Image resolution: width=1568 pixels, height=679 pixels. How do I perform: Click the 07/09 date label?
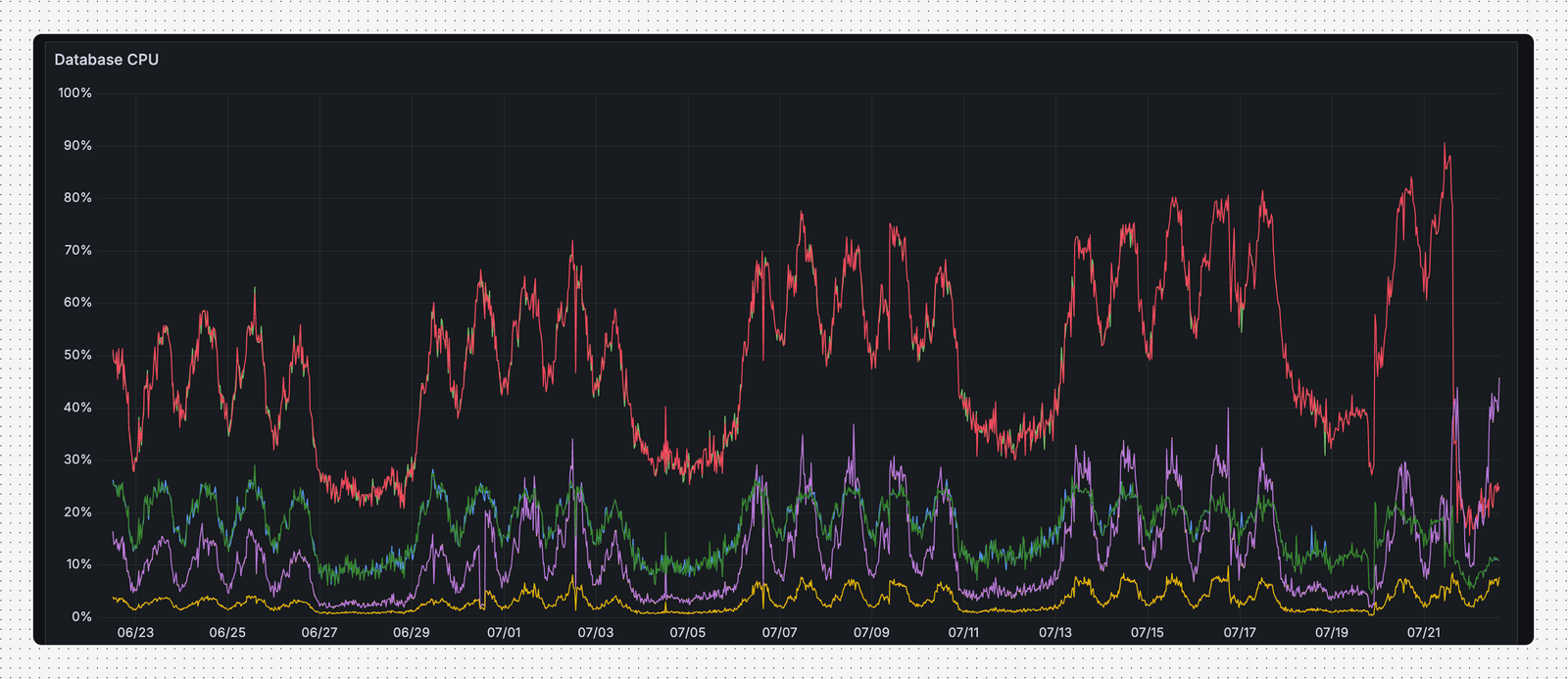click(871, 633)
